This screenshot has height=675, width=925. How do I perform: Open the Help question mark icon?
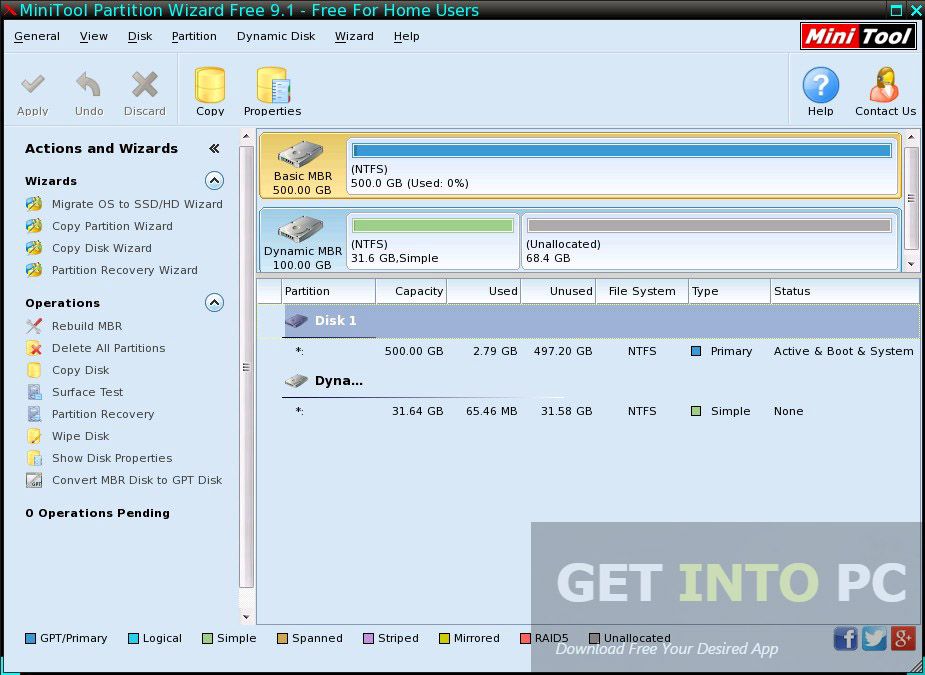pos(821,85)
